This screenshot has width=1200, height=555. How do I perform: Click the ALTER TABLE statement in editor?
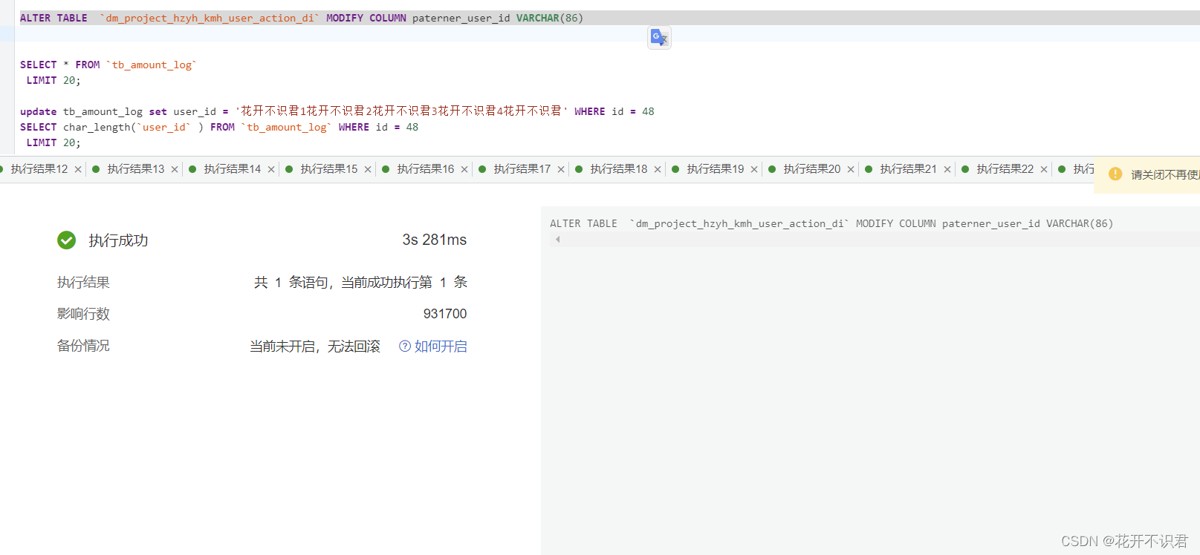tap(301, 18)
